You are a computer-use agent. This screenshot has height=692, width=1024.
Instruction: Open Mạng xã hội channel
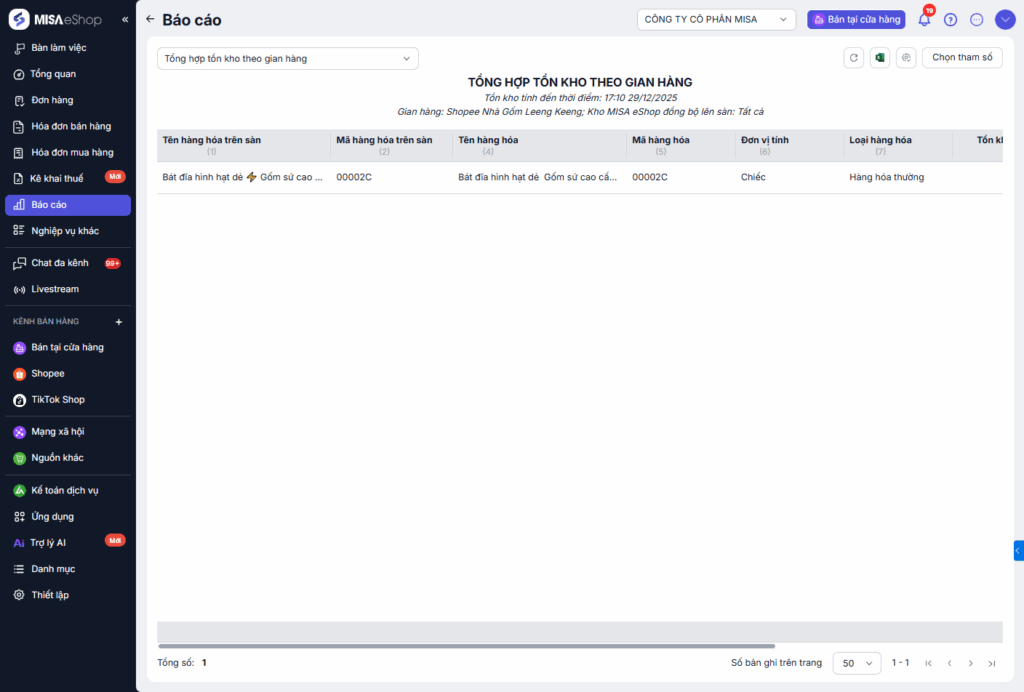(x=68, y=432)
